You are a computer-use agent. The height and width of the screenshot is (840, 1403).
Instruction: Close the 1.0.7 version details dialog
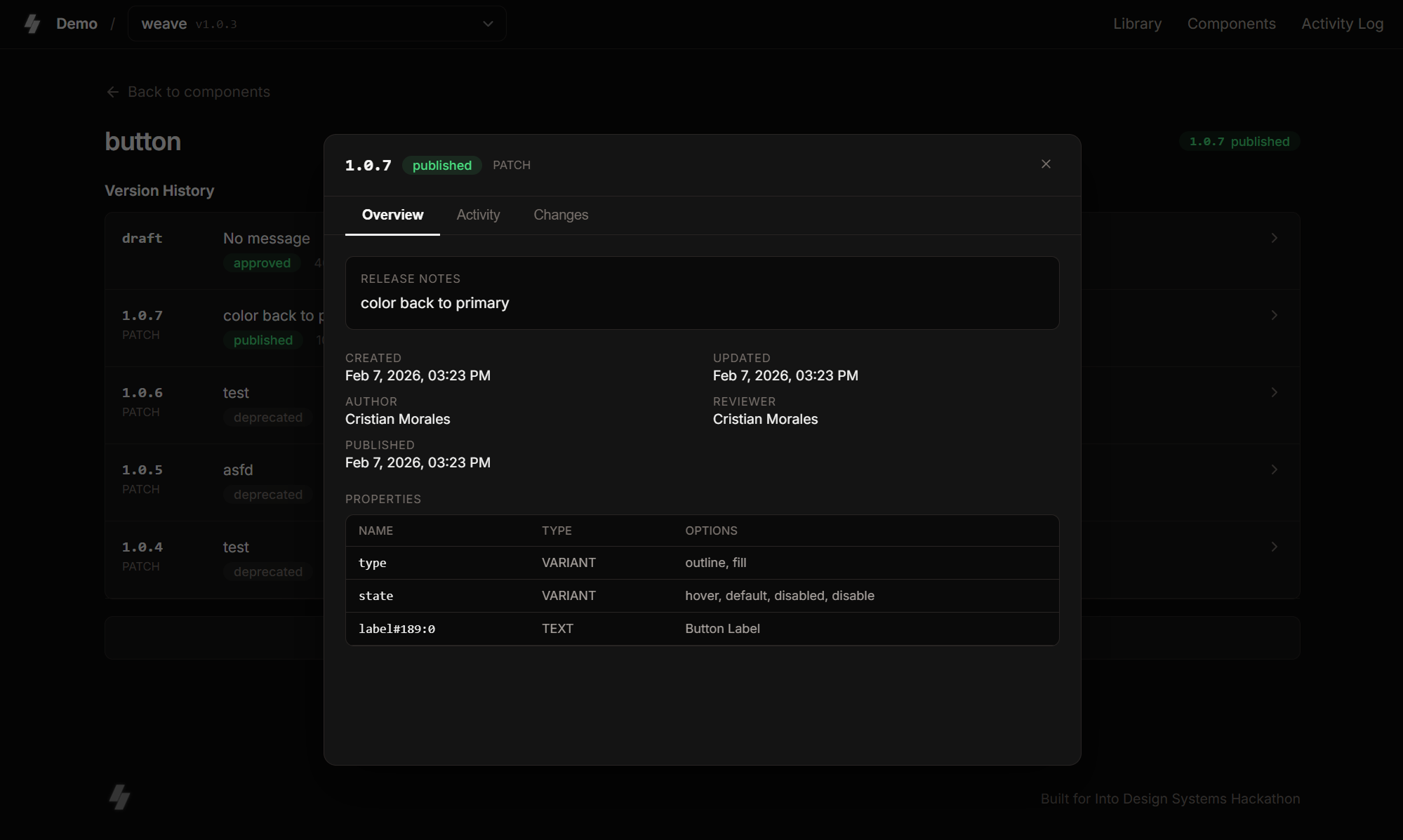click(1046, 164)
